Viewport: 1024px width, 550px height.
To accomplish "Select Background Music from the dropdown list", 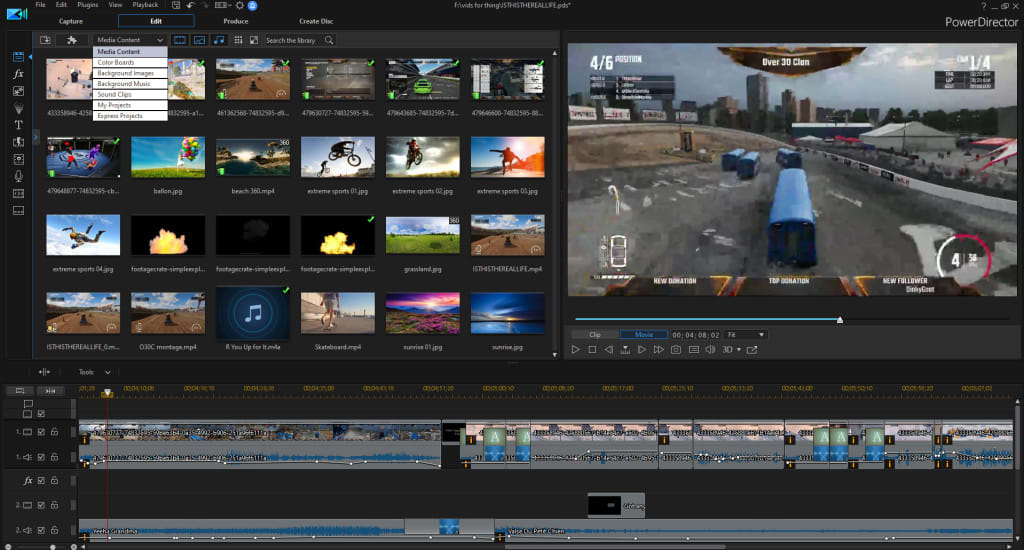I will tap(124, 84).
